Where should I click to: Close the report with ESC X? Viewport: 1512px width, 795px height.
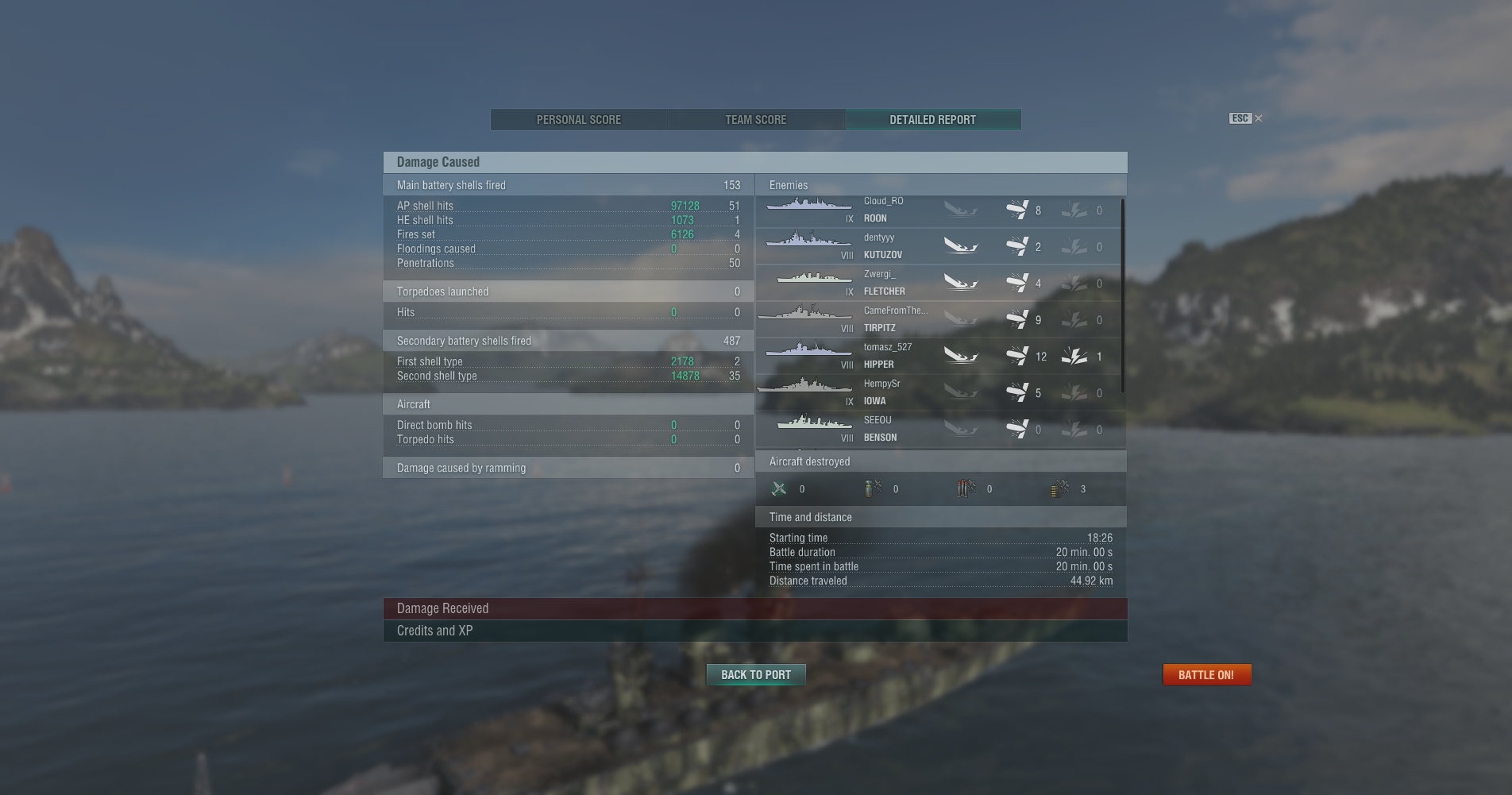tap(1246, 118)
